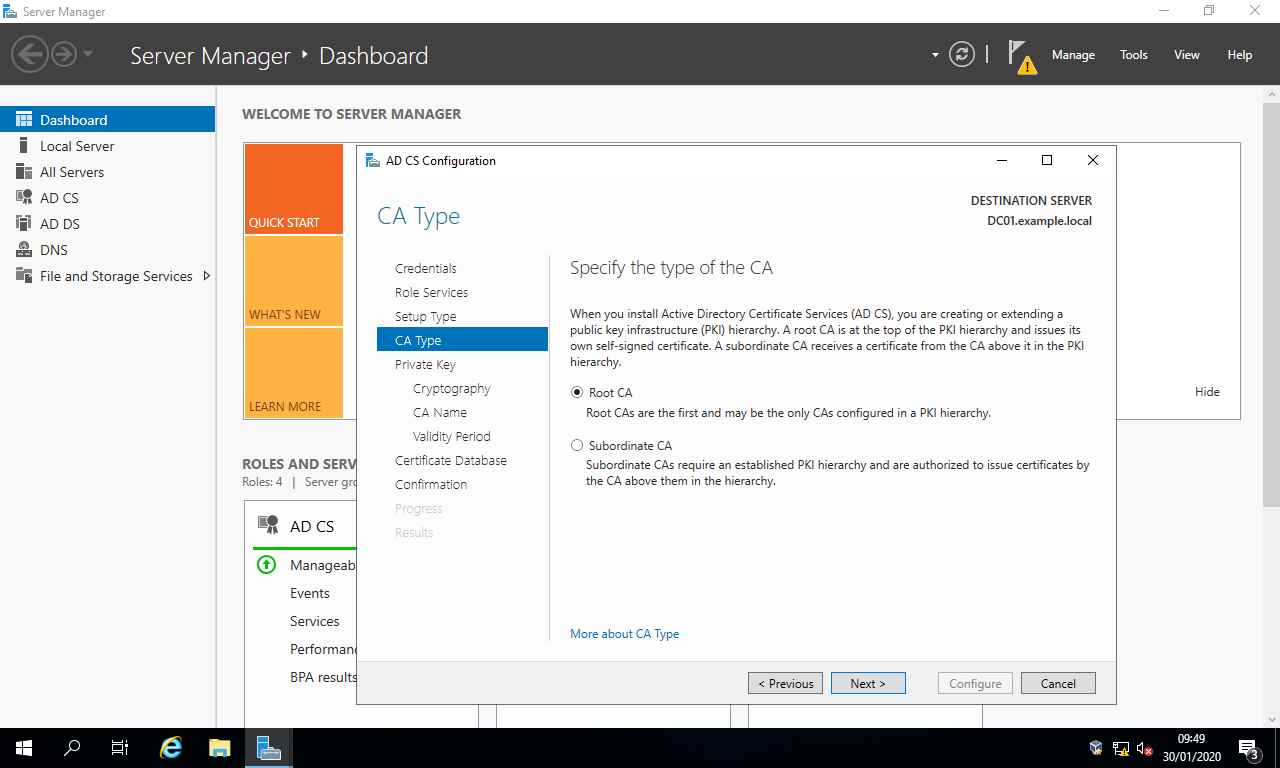The height and width of the screenshot is (768, 1280).
Task: Refresh the Server Manager dashboard
Action: 962,55
